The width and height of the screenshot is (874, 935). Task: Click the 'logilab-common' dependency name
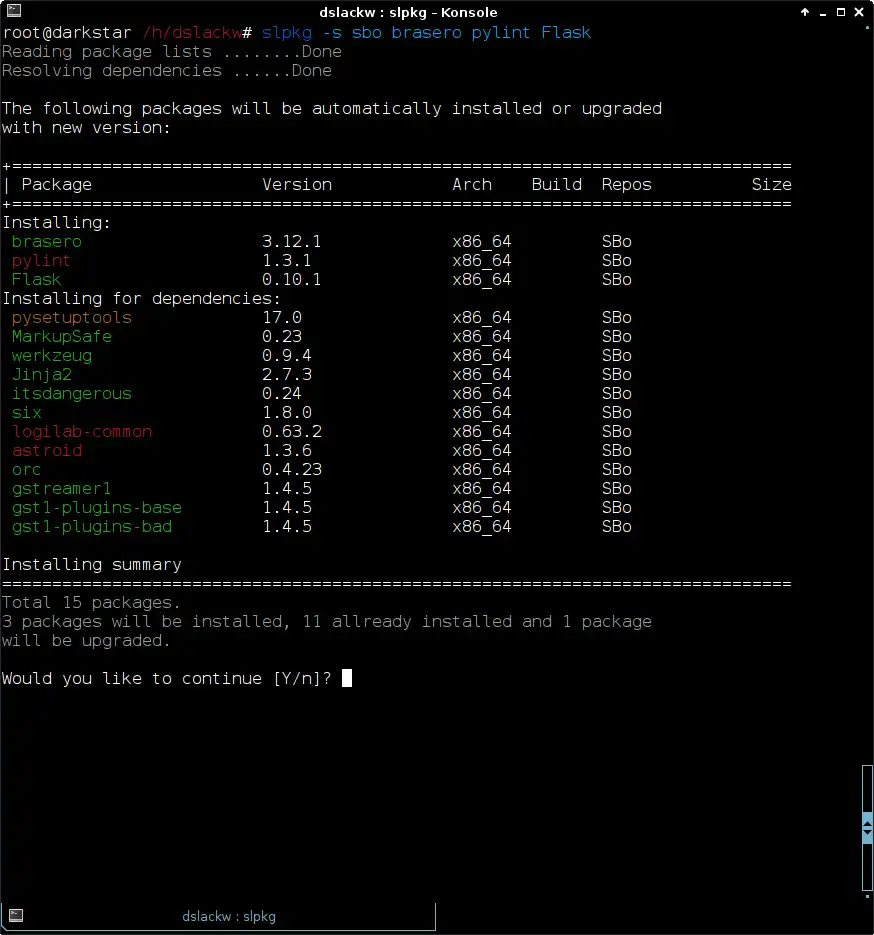pos(82,432)
